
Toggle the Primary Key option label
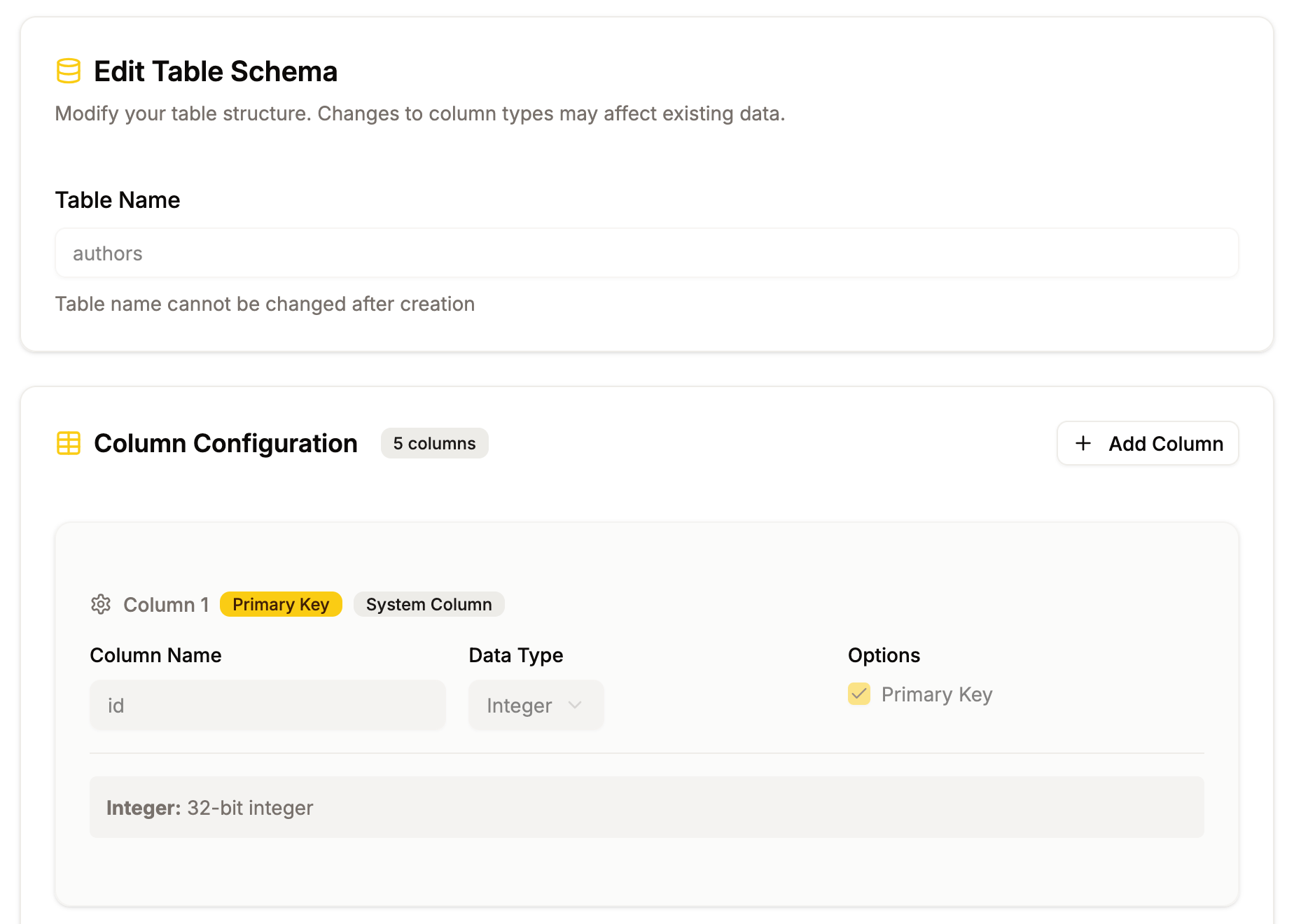click(x=937, y=694)
